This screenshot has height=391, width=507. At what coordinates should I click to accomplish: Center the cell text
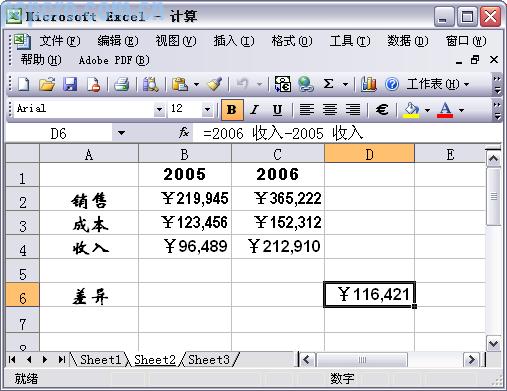coord(330,110)
